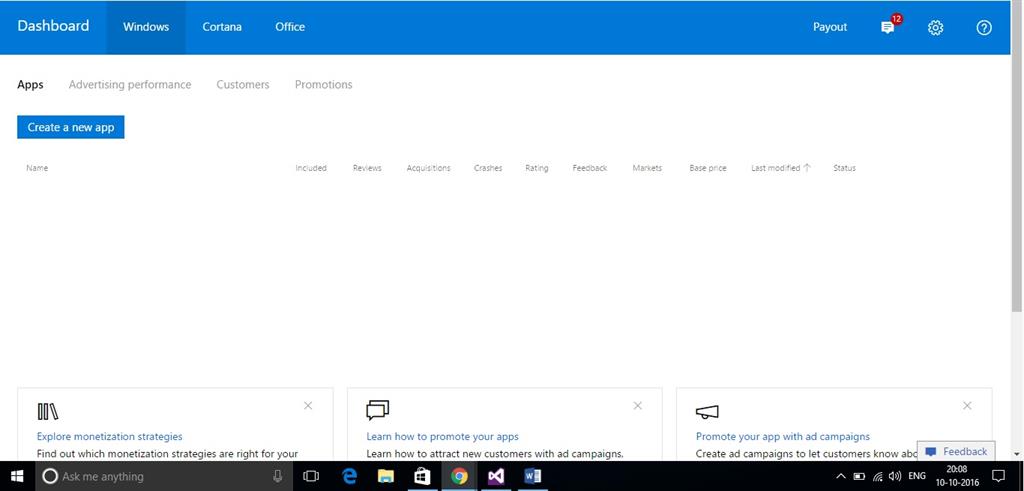1024x491 pixels.
Task: Sort by the Rating column header
Action: [x=537, y=168]
